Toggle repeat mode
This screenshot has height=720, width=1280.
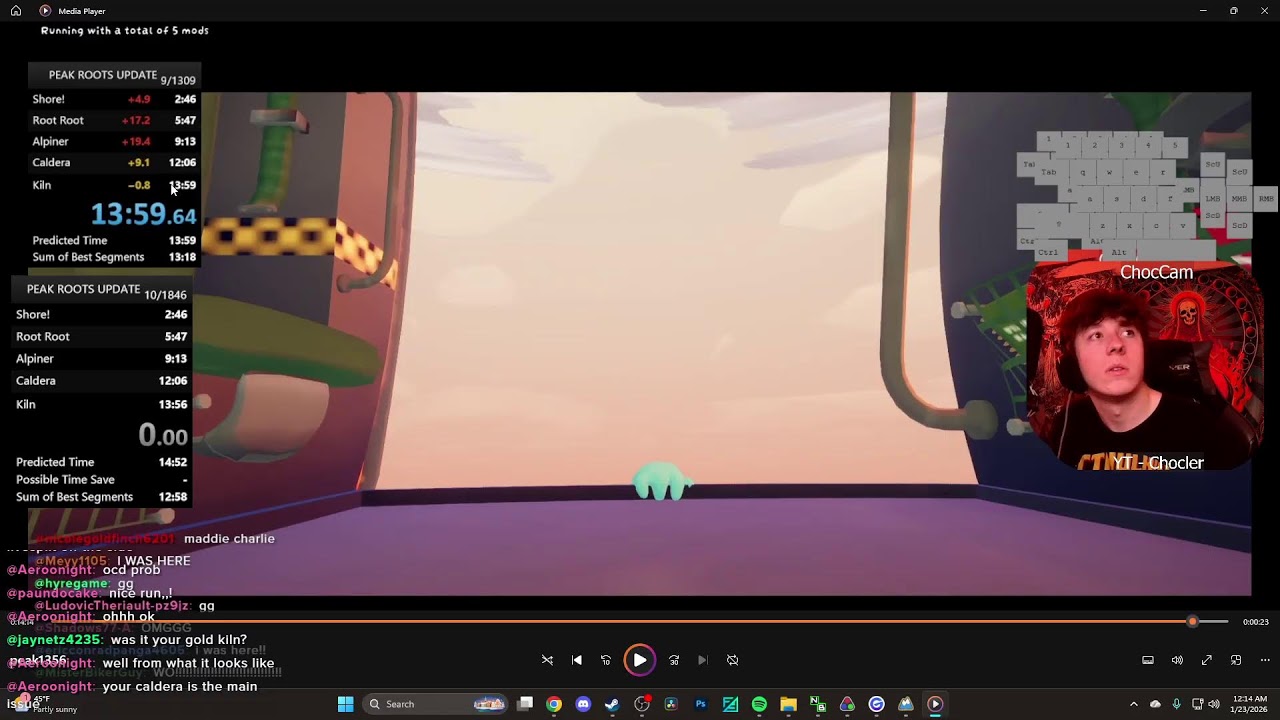[733, 660]
